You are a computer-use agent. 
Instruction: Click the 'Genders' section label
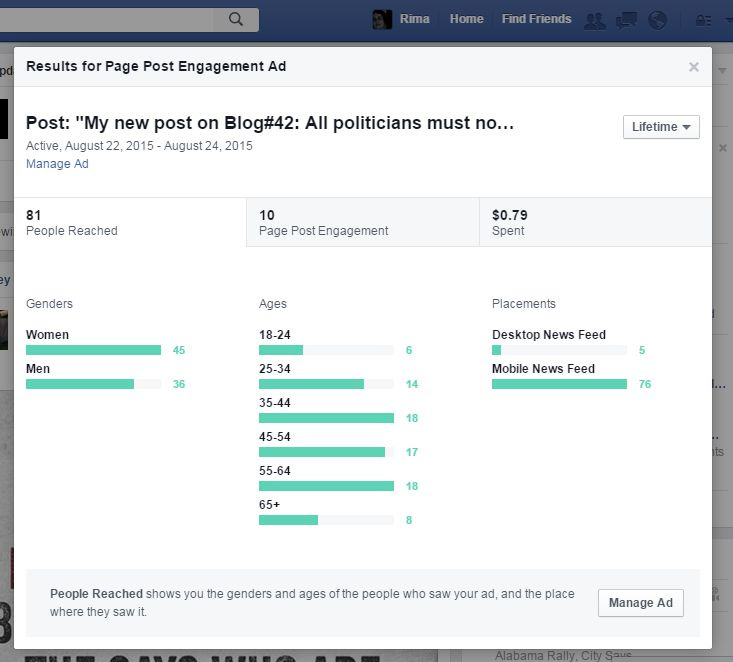point(50,304)
